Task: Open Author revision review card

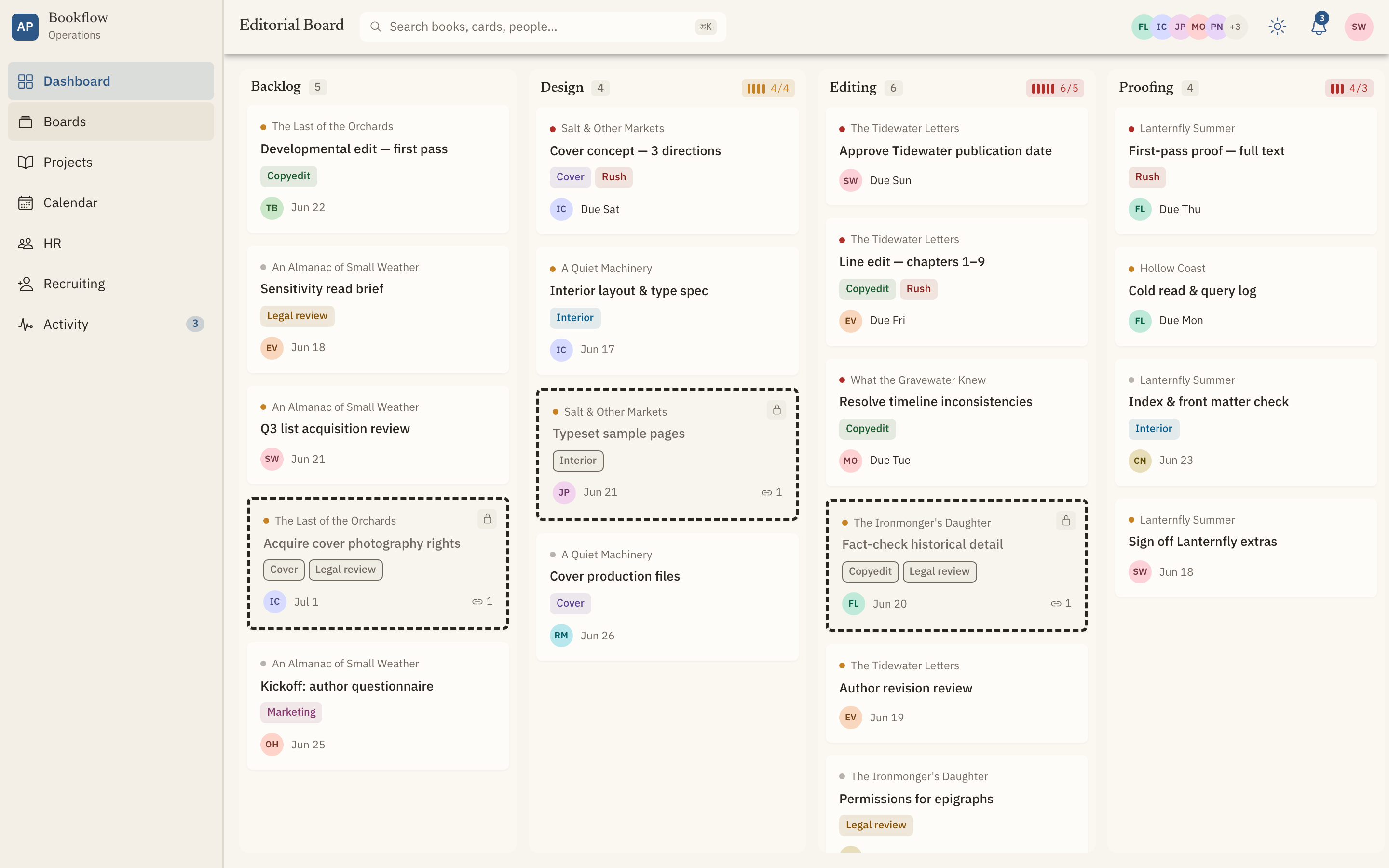Action: click(956, 693)
